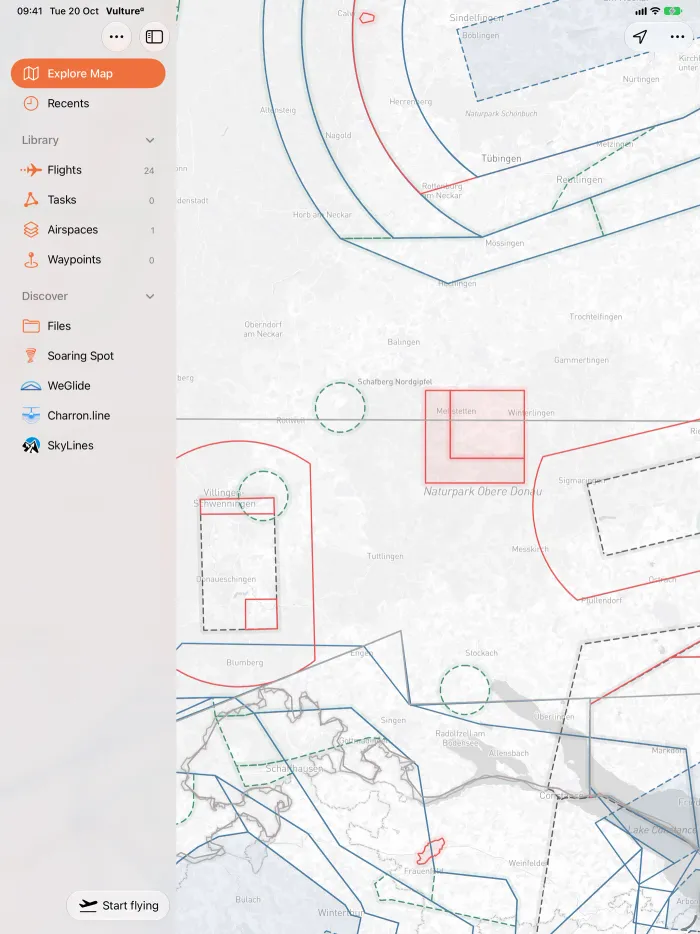
Task: Click the Tasks triangle icon
Action: coord(31,200)
